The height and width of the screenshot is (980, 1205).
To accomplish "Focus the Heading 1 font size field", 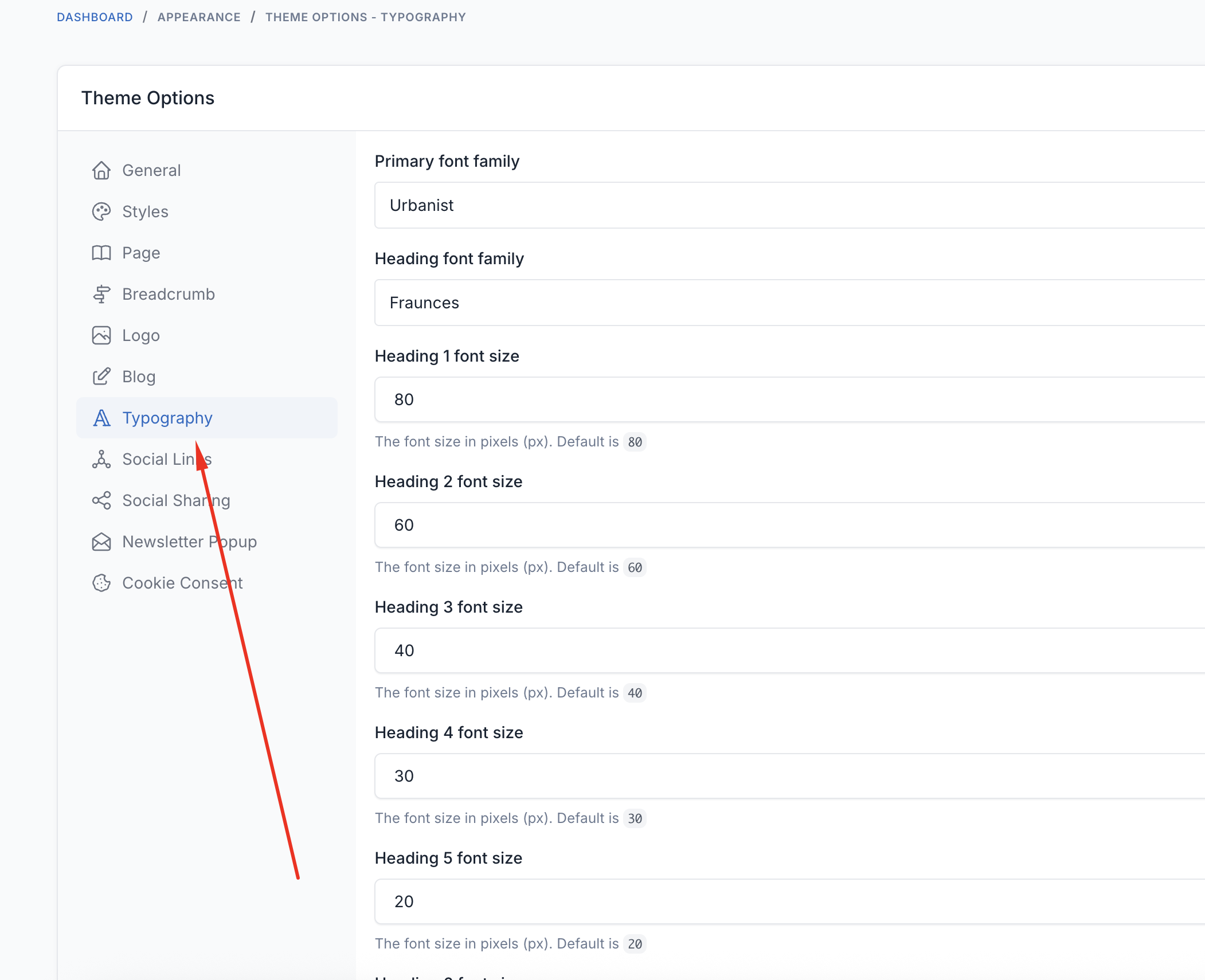I will point(790,399).
